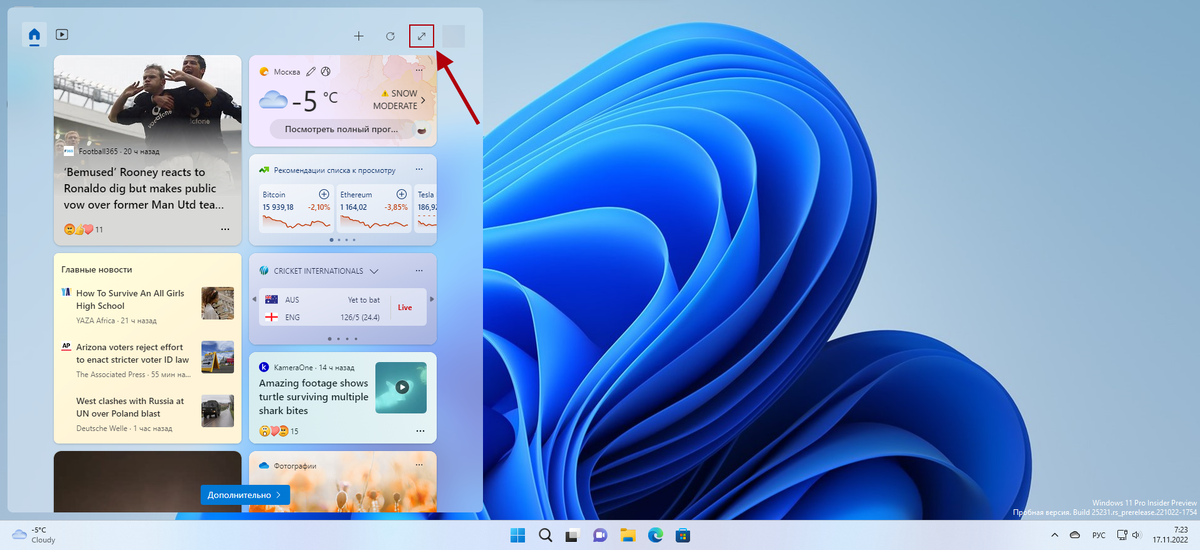Launch Microsoft Edge from taskbar
The image size is (1200, 550).
coord(656,535)
